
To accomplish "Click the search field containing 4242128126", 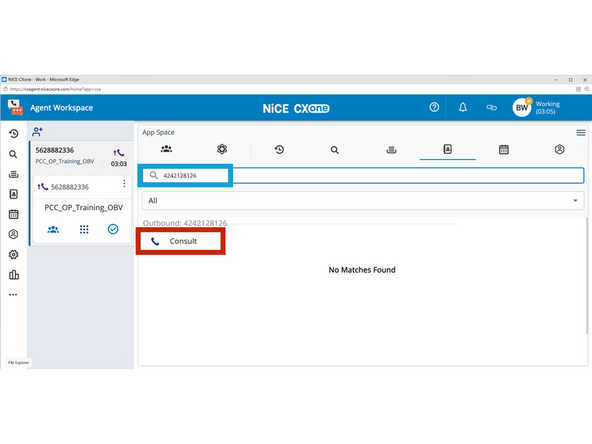I will [x=363, y=176].
